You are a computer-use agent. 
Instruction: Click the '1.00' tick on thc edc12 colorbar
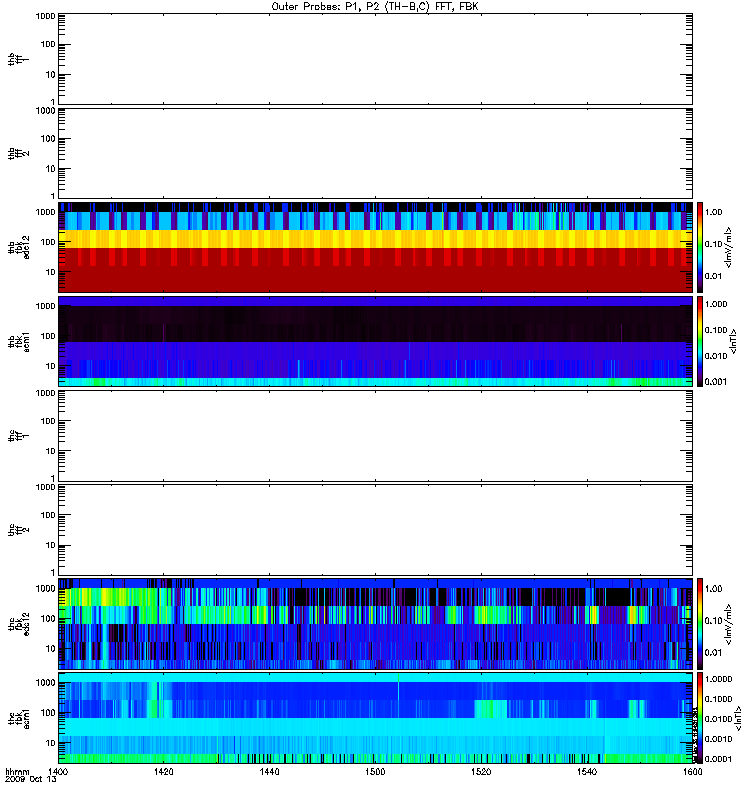714,589
